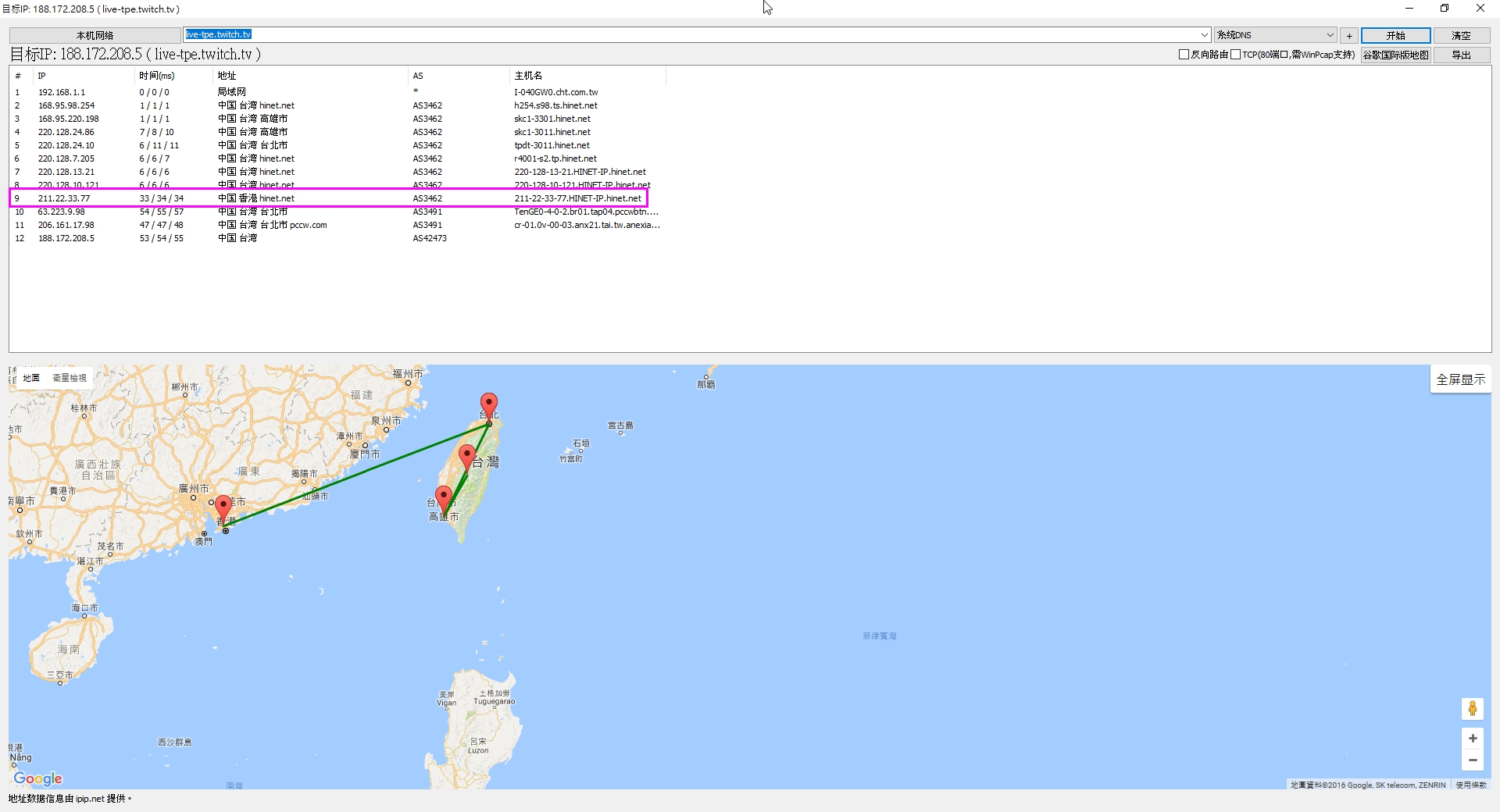This screenshot has width=1500, height=812.
Task: Click the ipip.net credit in status bar
Action: tap(90, 799)
